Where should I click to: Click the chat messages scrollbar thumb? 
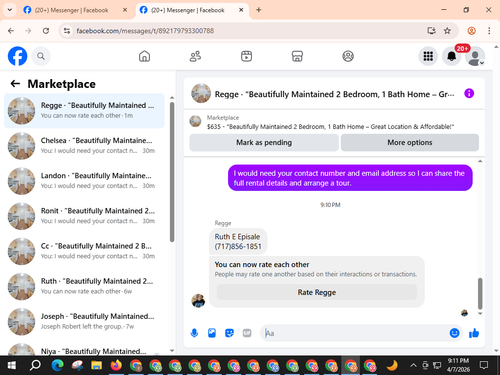(480, 293)
